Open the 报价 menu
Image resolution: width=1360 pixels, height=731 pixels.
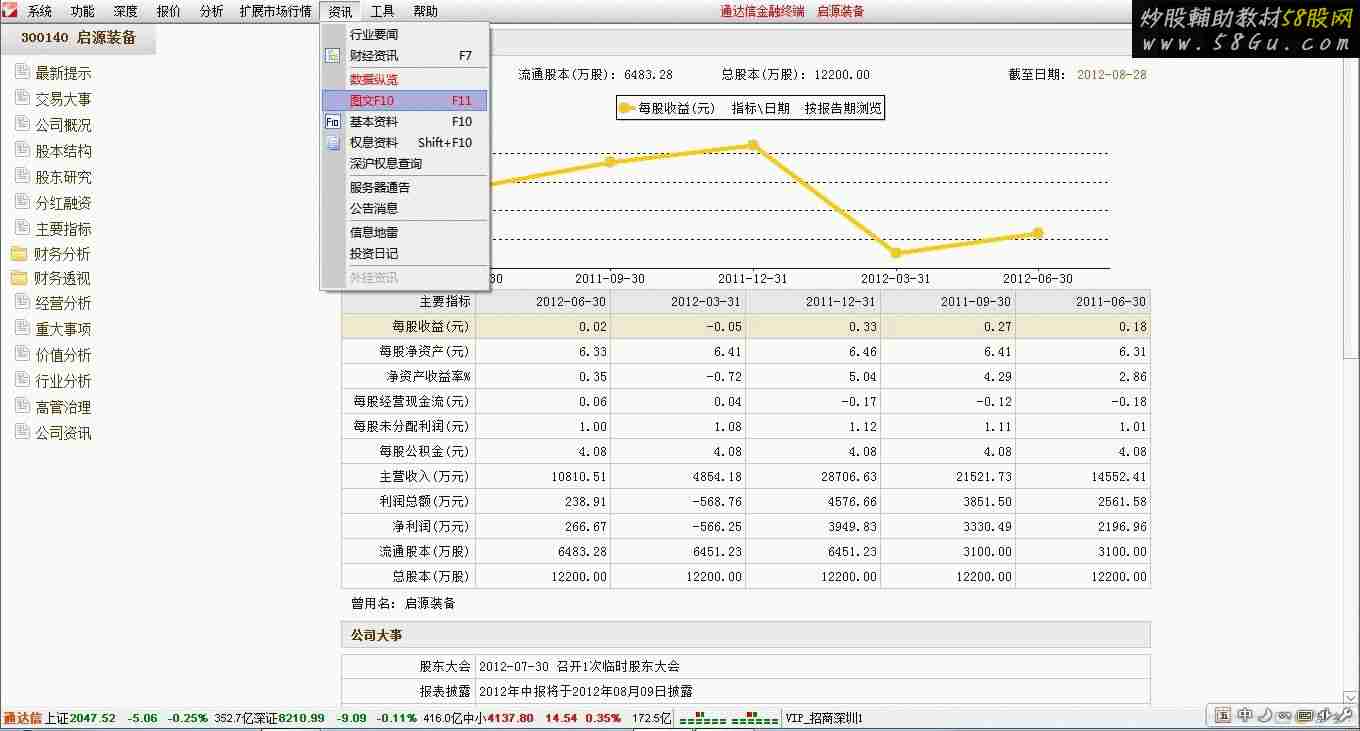[168, 12]
